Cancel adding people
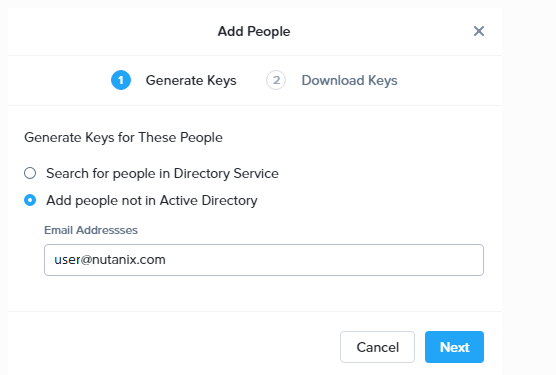This screenshot has width=556, height=375. 377,347
